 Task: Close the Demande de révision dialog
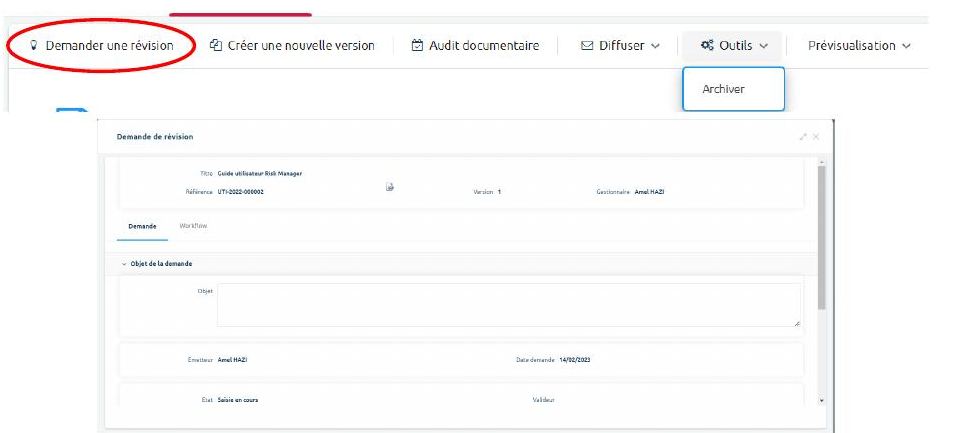(816, 137)
